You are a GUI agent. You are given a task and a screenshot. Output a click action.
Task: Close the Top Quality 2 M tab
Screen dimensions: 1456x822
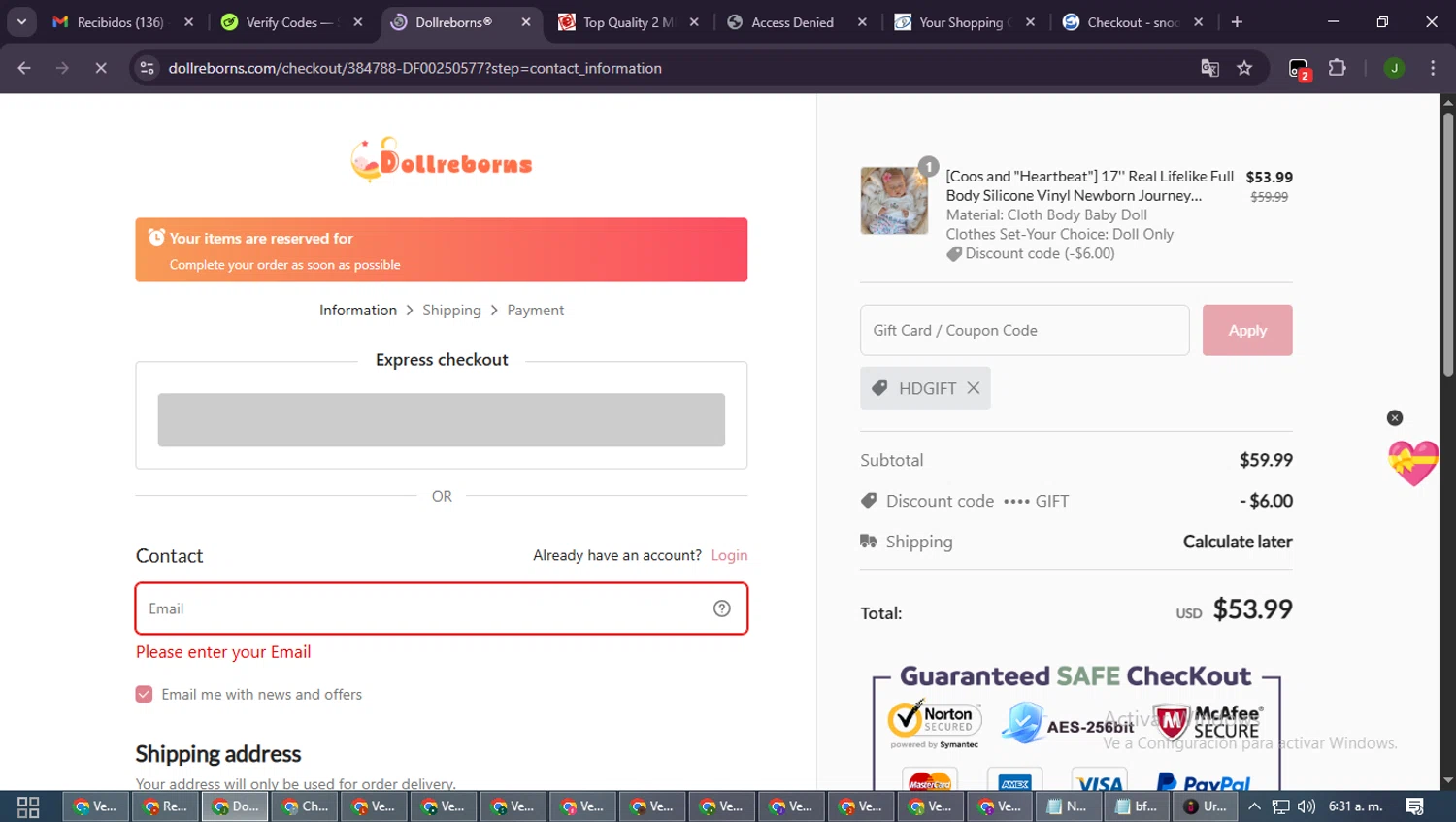click(x=694, y=22)
